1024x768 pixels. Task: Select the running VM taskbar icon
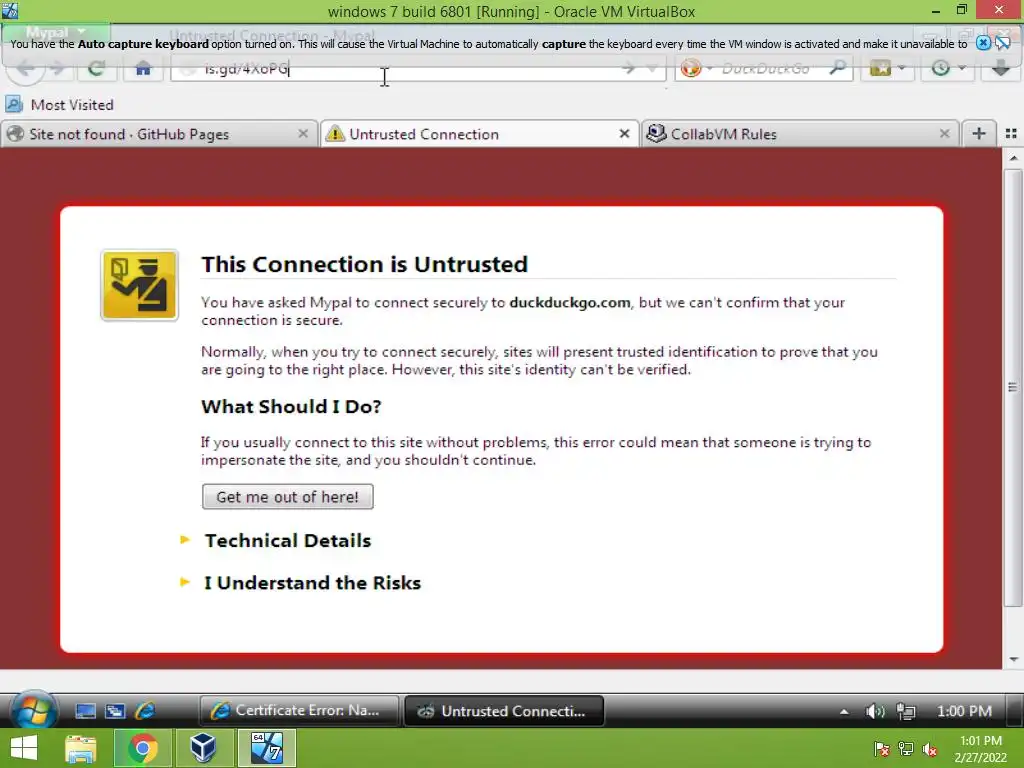tap(266, 748)
